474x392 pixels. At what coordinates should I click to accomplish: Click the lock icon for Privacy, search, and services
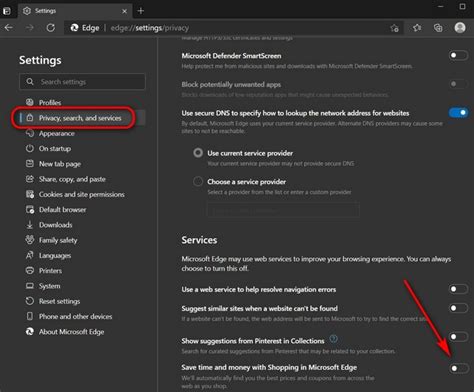[x=30, y=118]
